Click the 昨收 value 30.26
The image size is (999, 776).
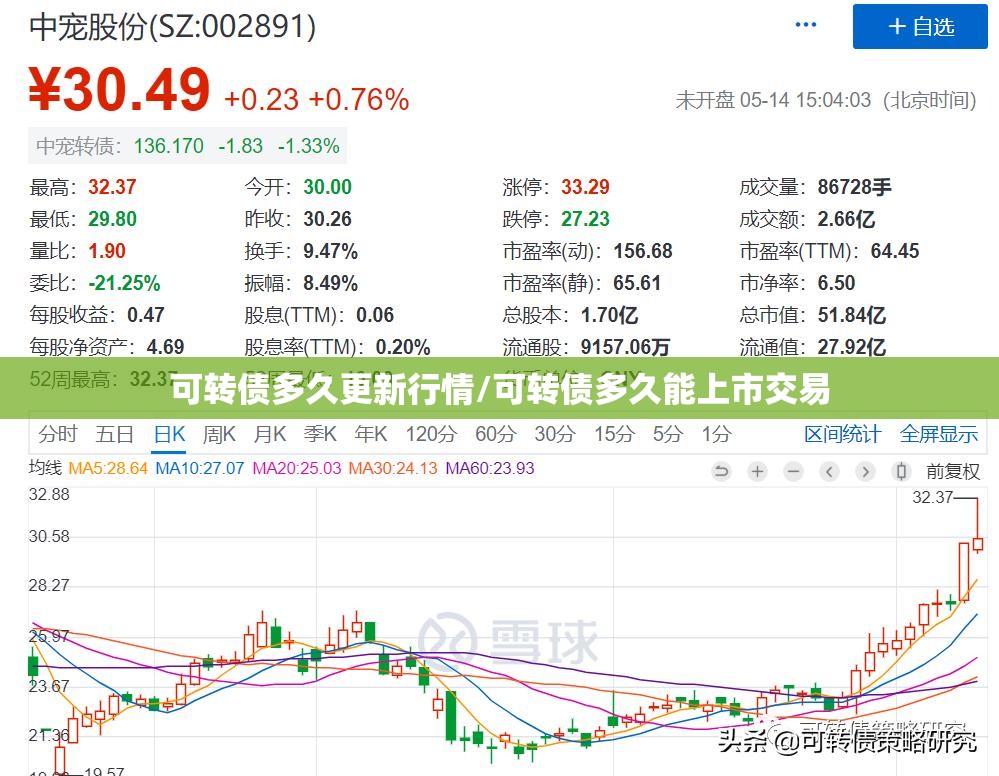[327, 219]
